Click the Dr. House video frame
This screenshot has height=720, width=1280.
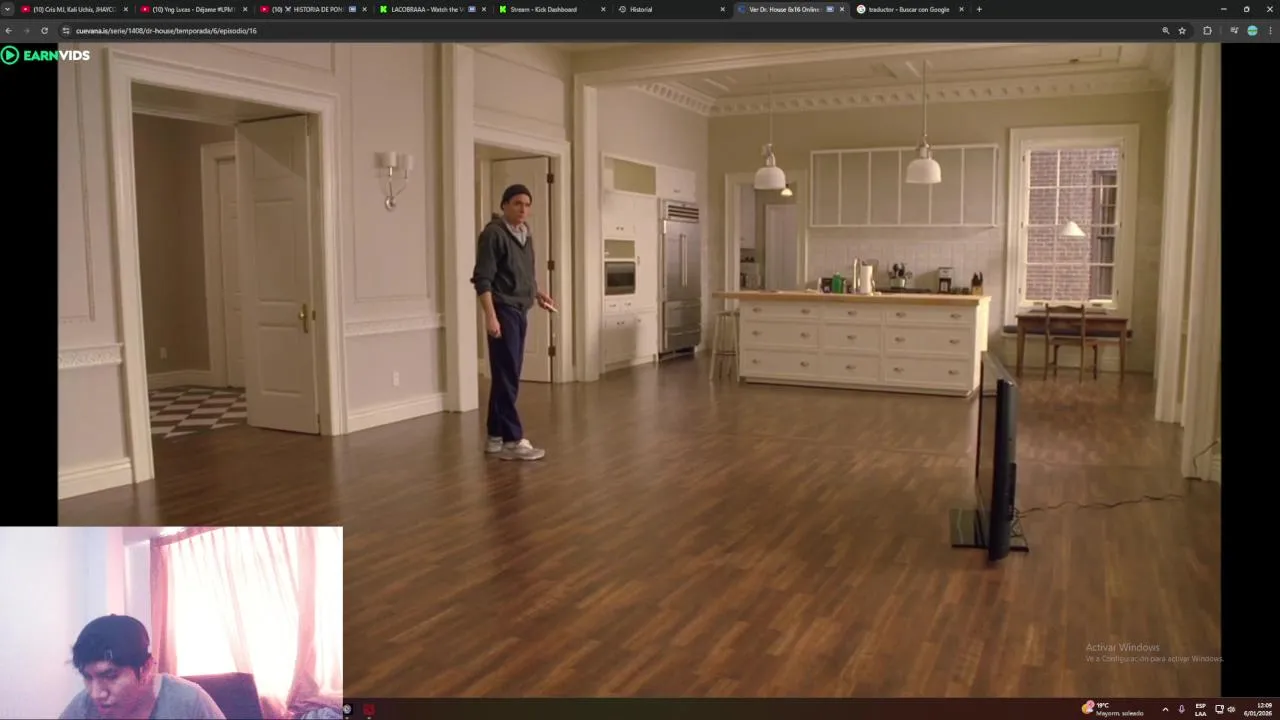click(x=640, y=370)
